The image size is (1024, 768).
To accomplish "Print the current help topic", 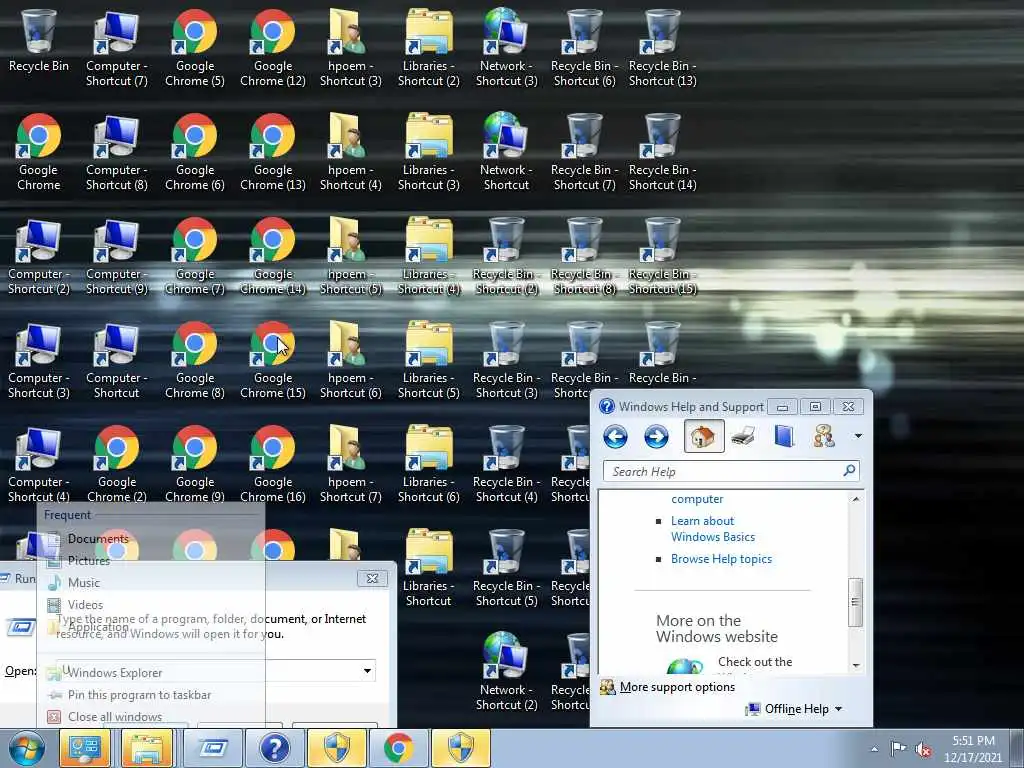I will tap(743, 436).
